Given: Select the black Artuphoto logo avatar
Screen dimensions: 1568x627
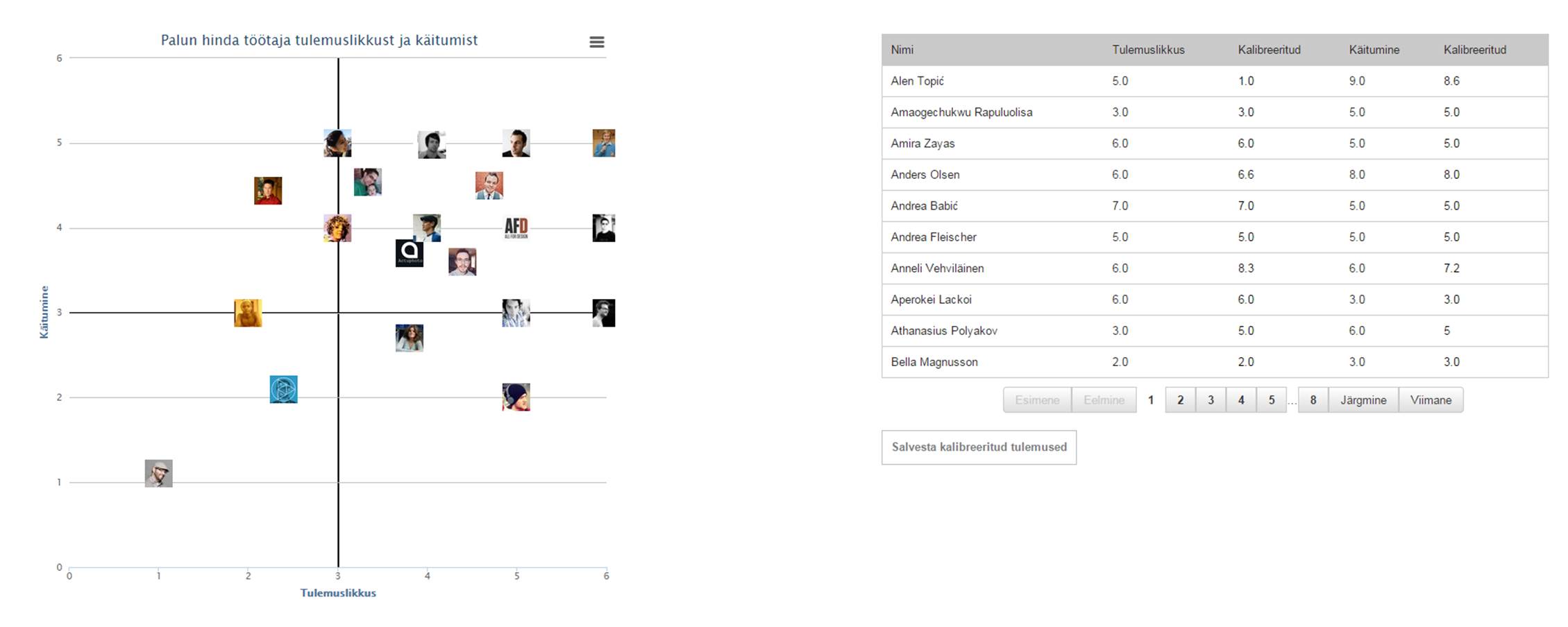Looking at the screenshot, I should point(410,253).
